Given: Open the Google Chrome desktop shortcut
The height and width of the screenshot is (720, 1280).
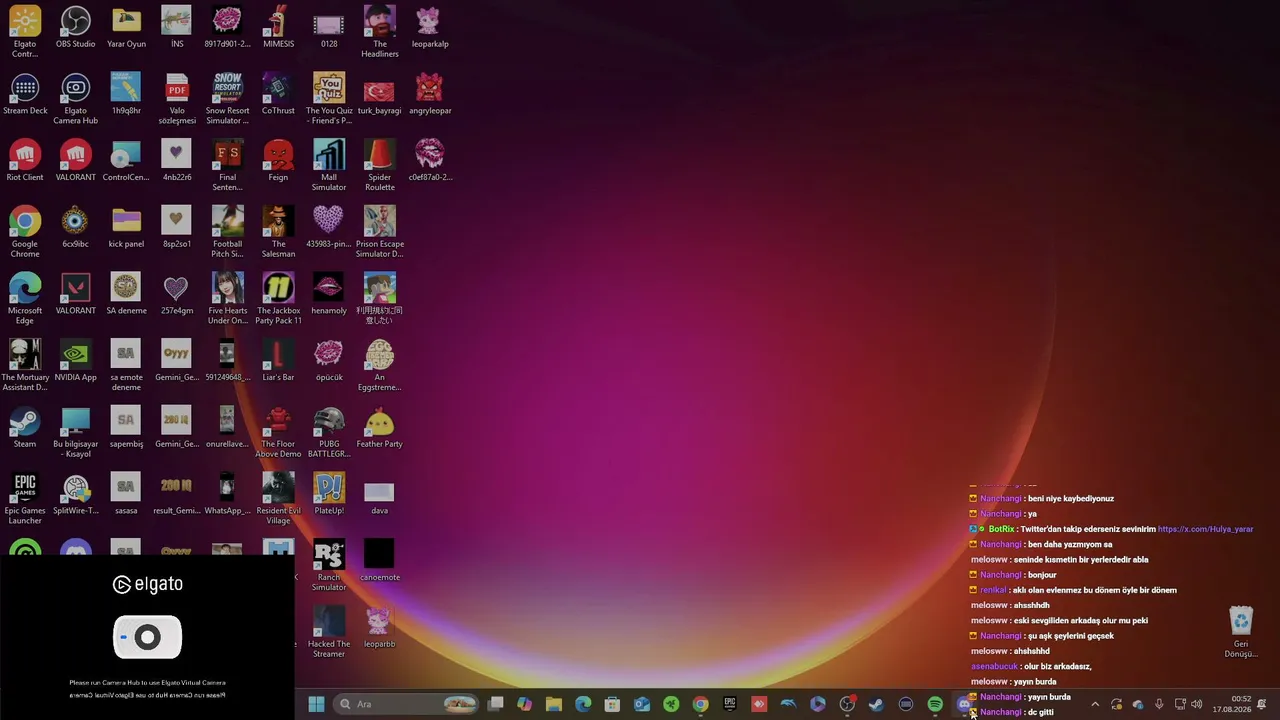Looking at the screenshot, I should point(25,233).
